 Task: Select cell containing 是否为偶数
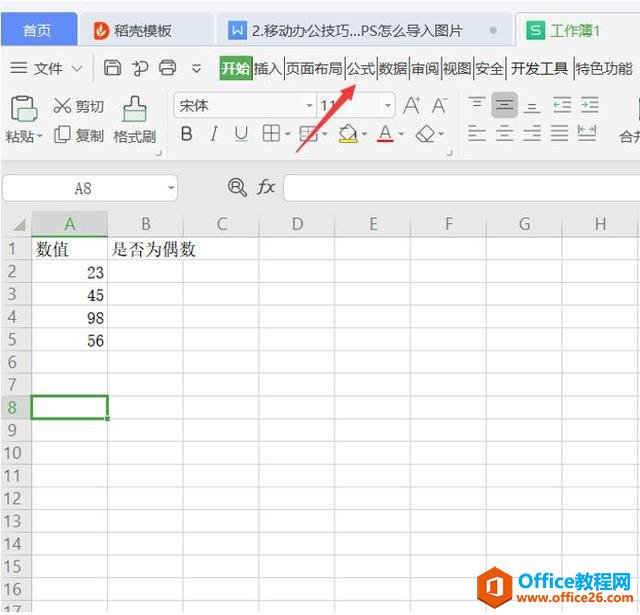(x=145, y=248)
